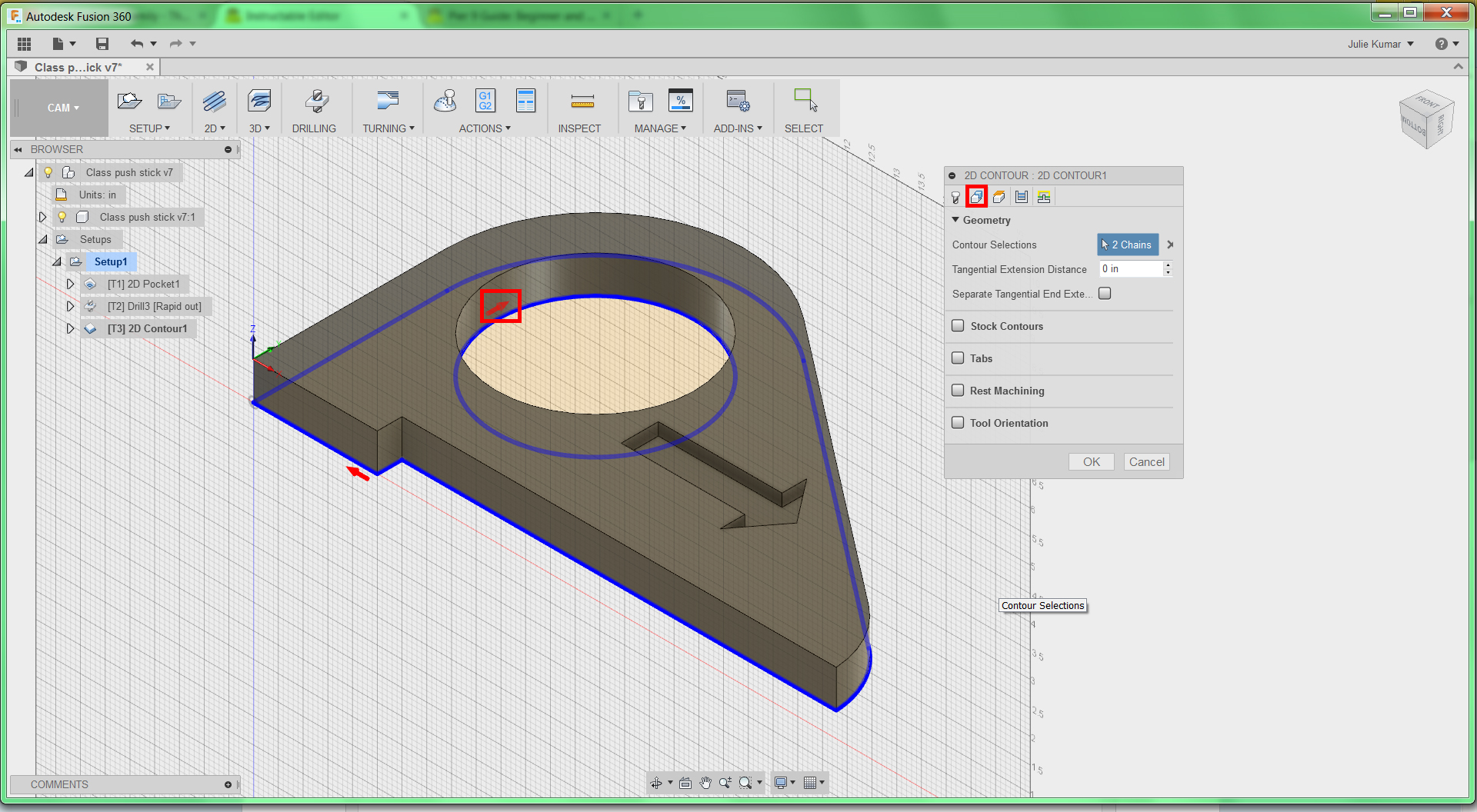Click the 3D milling strategies icon

tap(259, 101)
